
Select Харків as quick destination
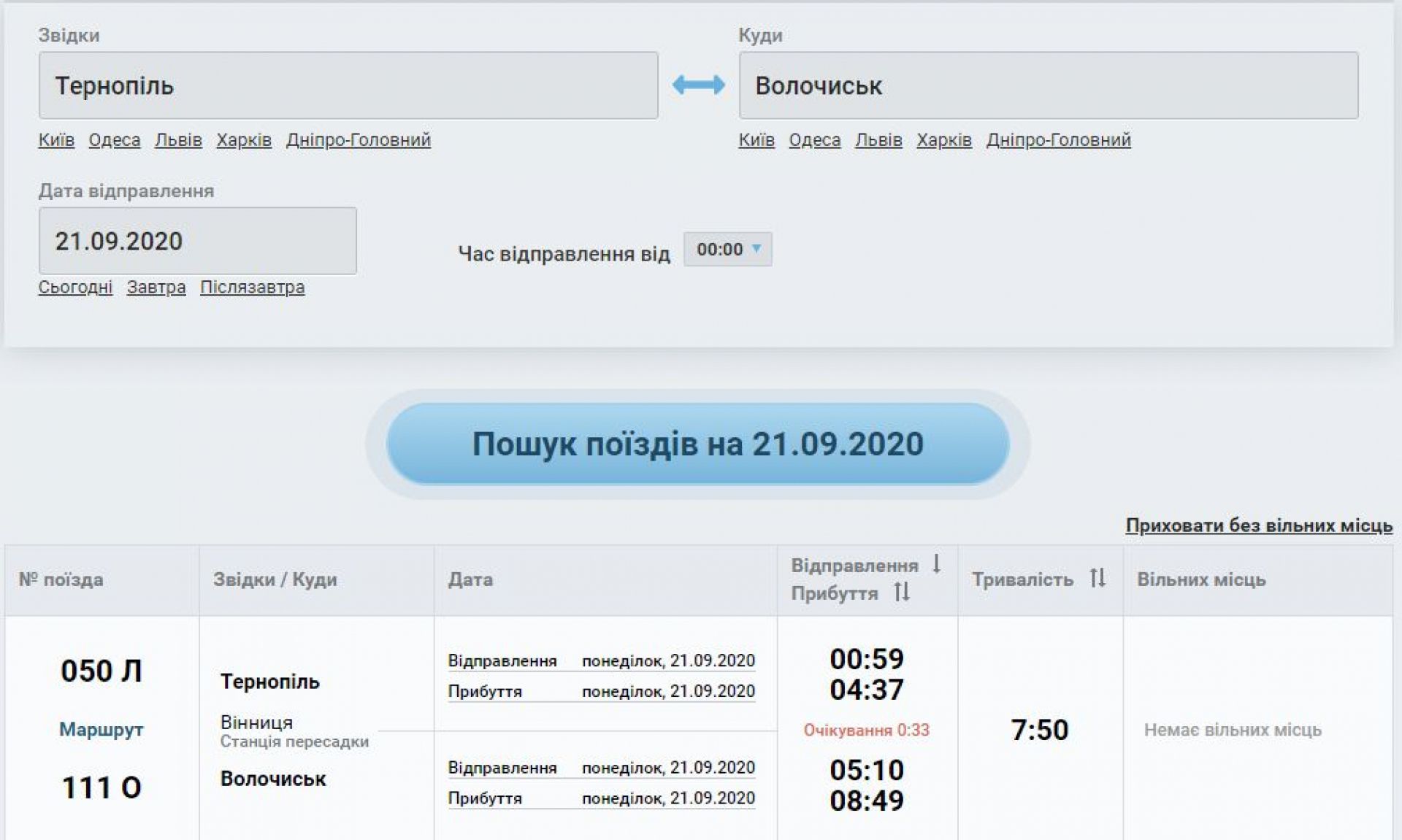(943, 140)
